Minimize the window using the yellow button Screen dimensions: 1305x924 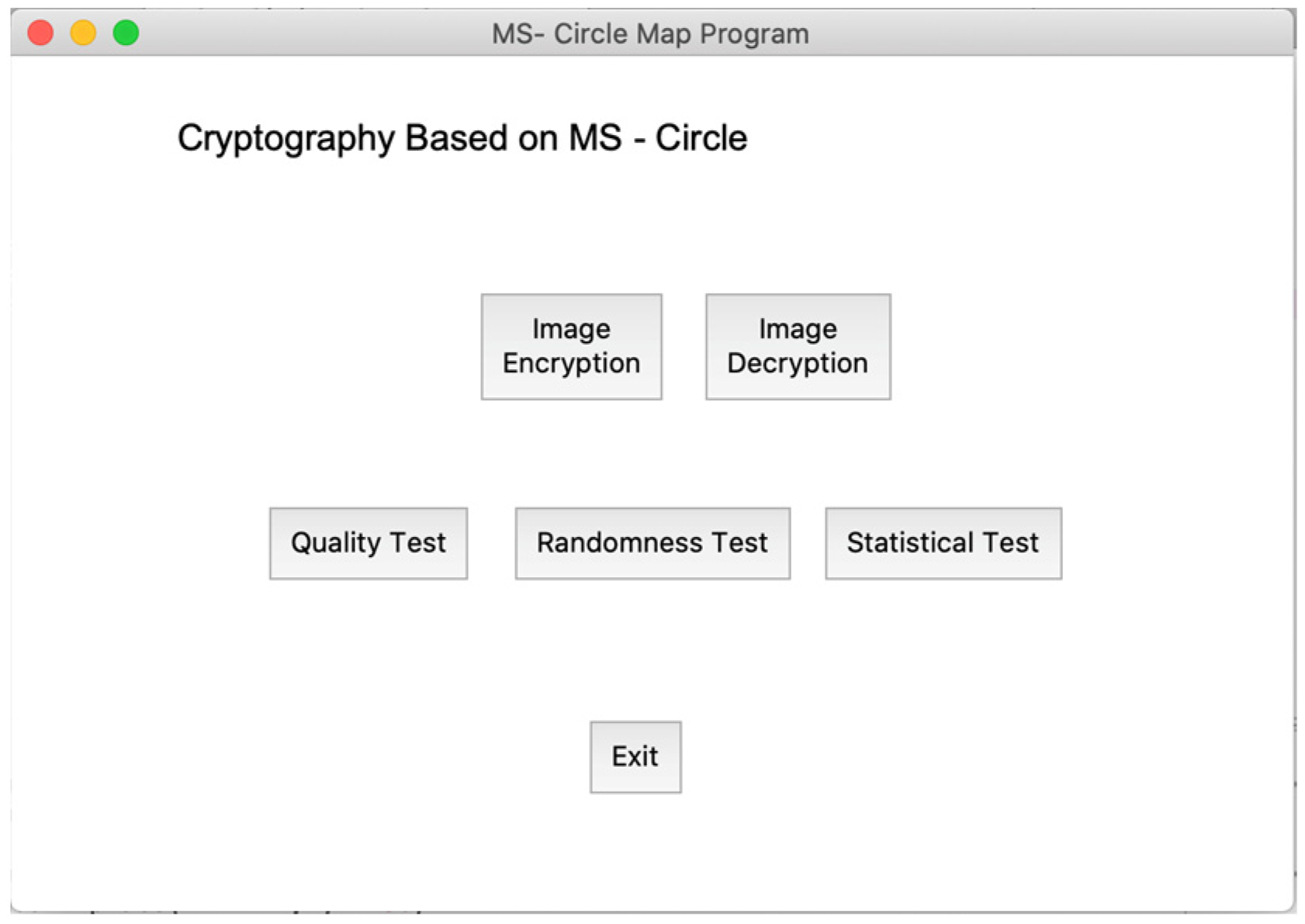[83, 33]
